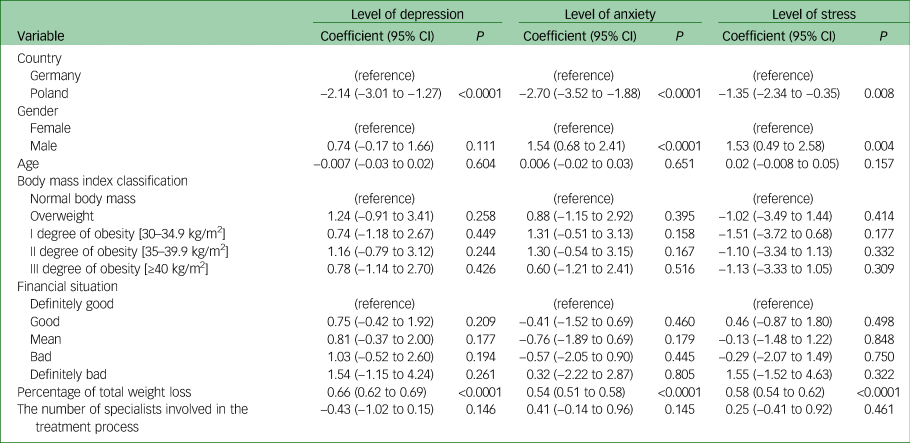
Task: Select the "Normal body mass" row label
Action: tap(80, 198)
